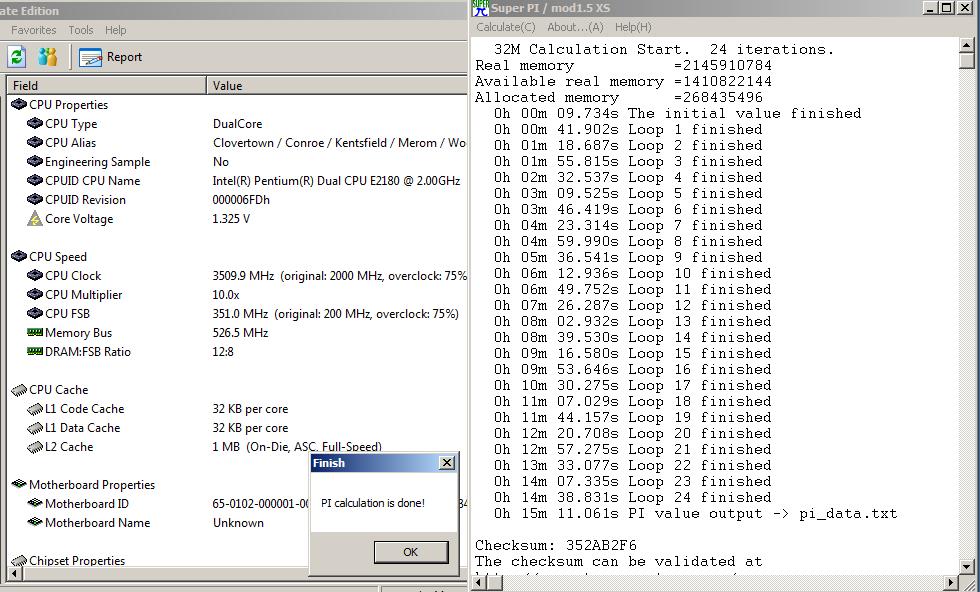The image size is (980, 592).
Task: Click the Field column header
Action: (x=106, y=86)
